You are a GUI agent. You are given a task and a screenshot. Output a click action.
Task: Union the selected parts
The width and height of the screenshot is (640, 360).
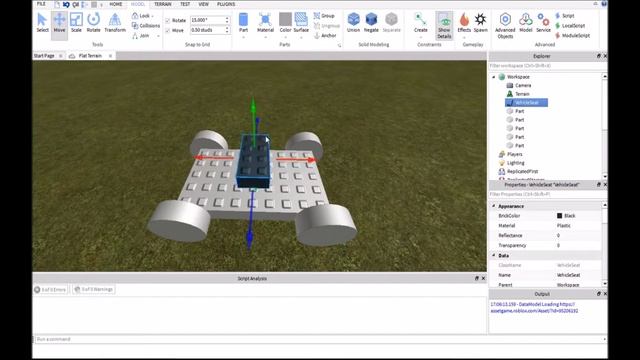coord(353,22)
